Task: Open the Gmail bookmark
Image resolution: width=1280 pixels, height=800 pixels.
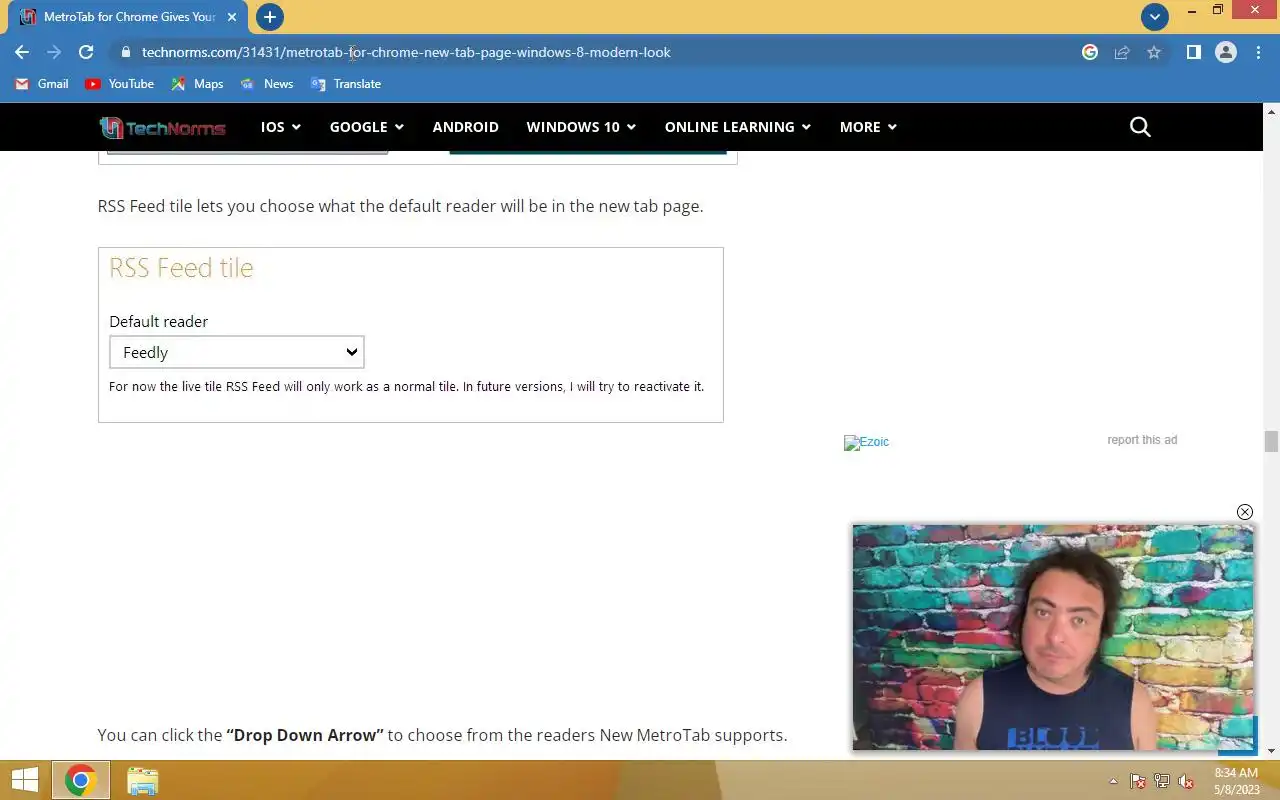Action: 42,84
